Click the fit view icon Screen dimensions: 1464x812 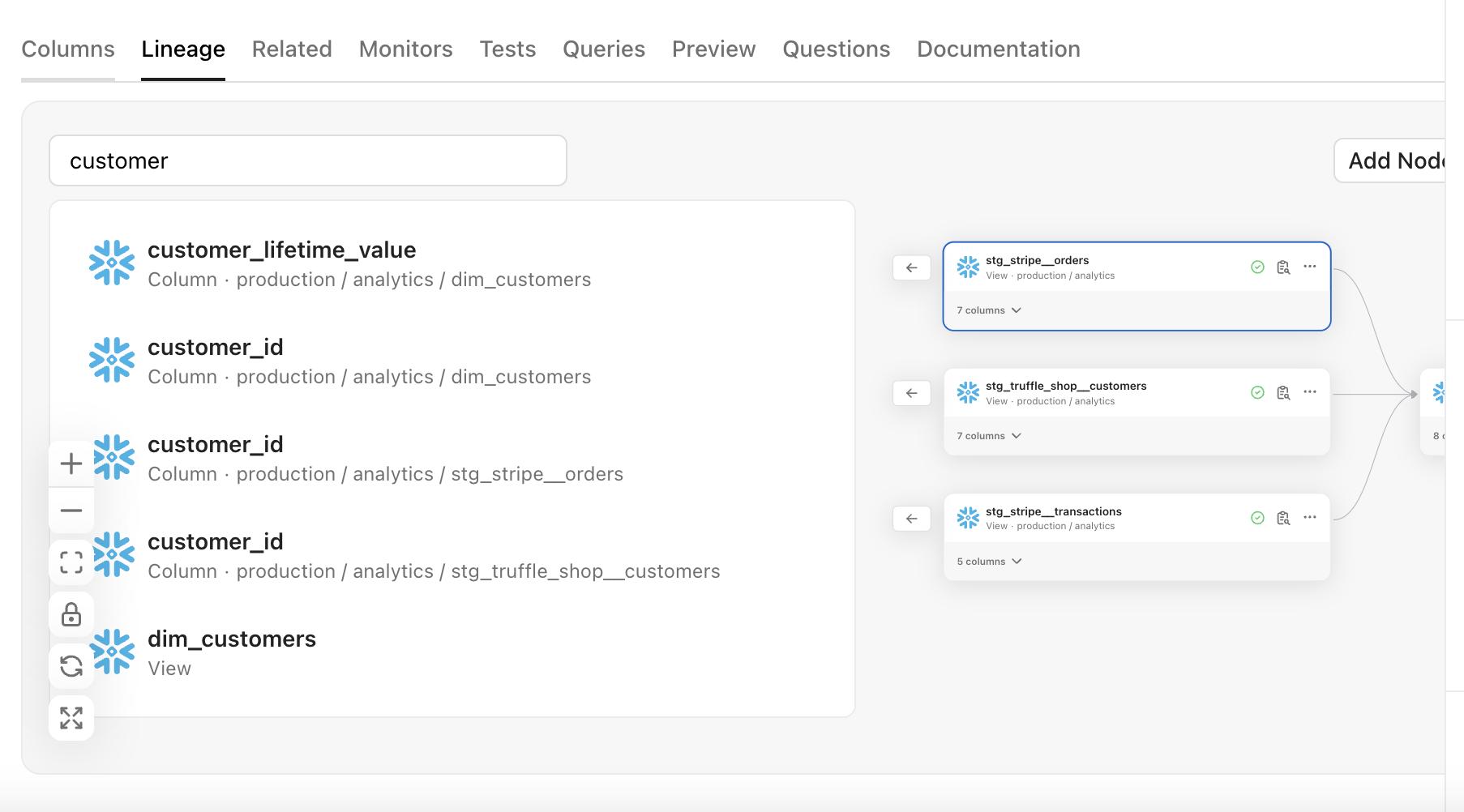coord(71,562)
